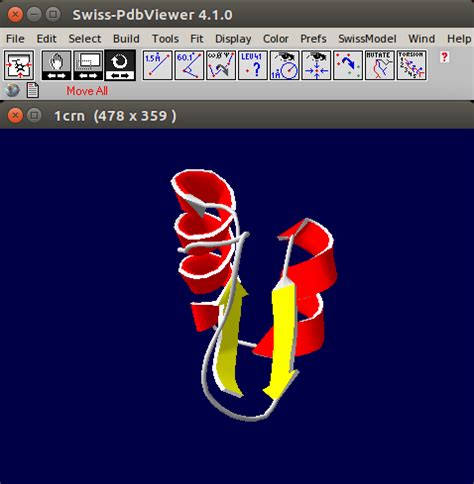474x484 pixels.
Task: Pick the 60.1° angle measurement tool
Action: 189,65
